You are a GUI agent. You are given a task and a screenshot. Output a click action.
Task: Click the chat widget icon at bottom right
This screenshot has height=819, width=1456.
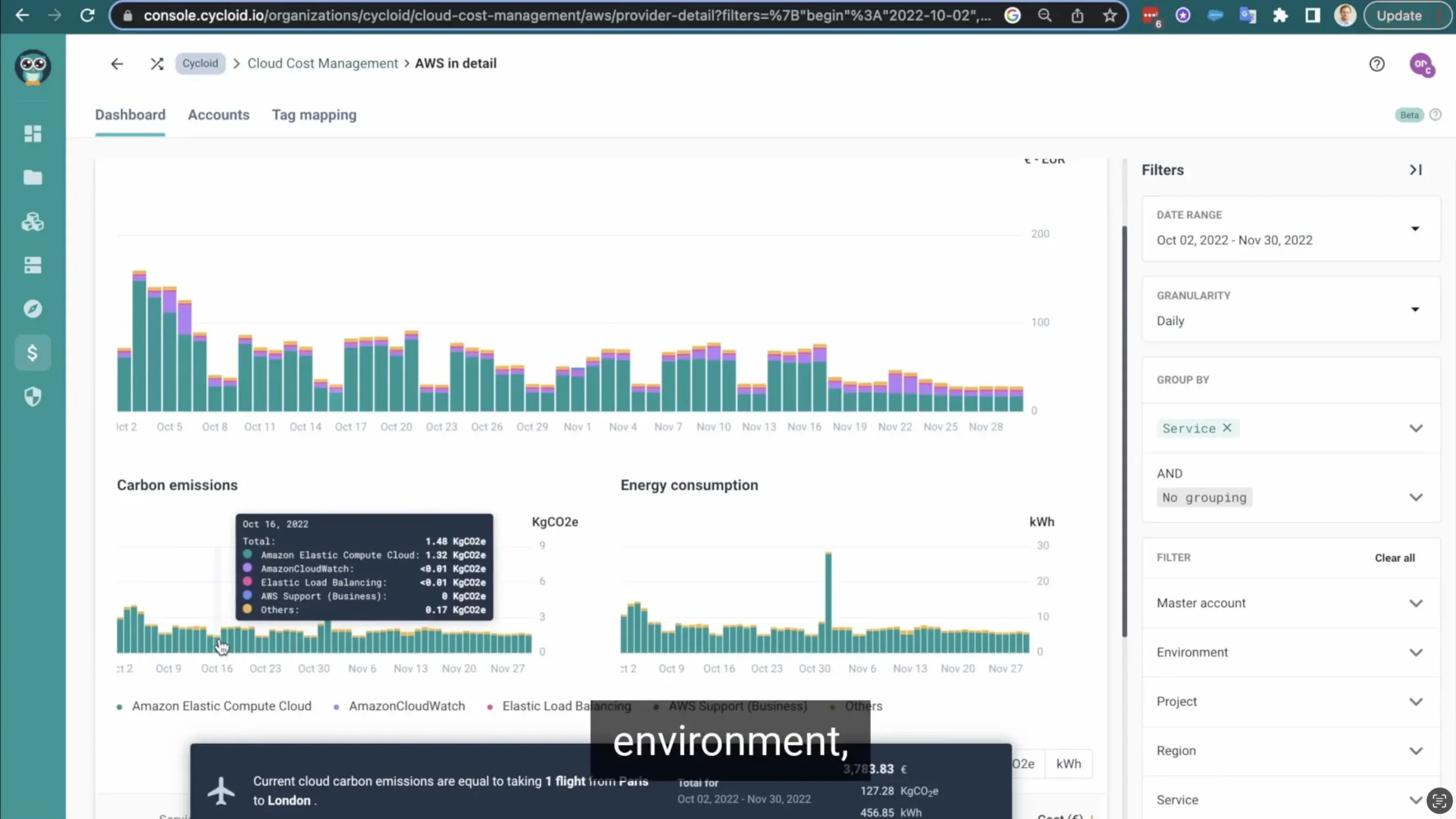(x=1439, y=801)
